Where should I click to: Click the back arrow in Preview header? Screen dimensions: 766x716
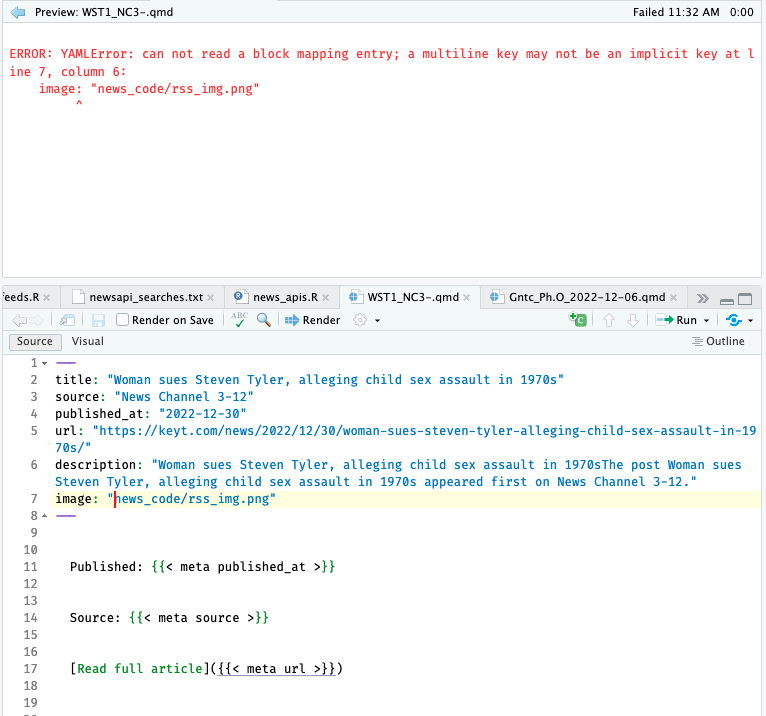(x=18, y=12)
